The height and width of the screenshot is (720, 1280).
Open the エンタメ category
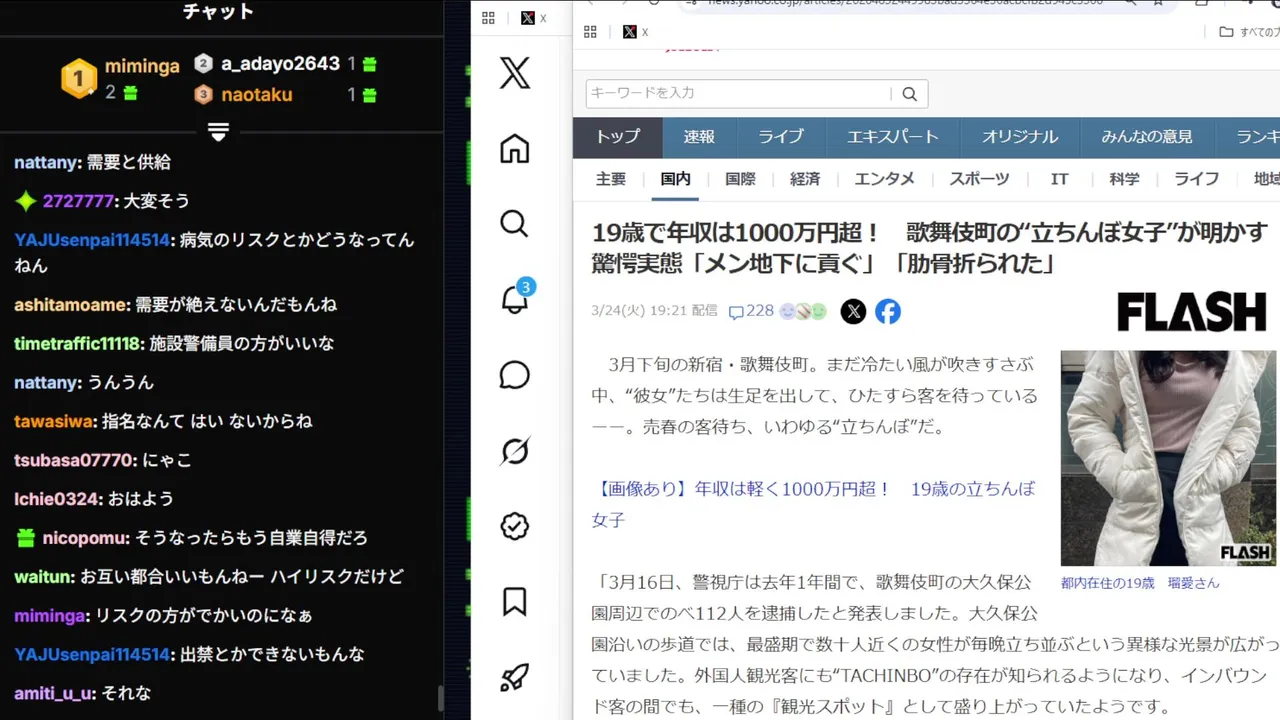[884, 179]
